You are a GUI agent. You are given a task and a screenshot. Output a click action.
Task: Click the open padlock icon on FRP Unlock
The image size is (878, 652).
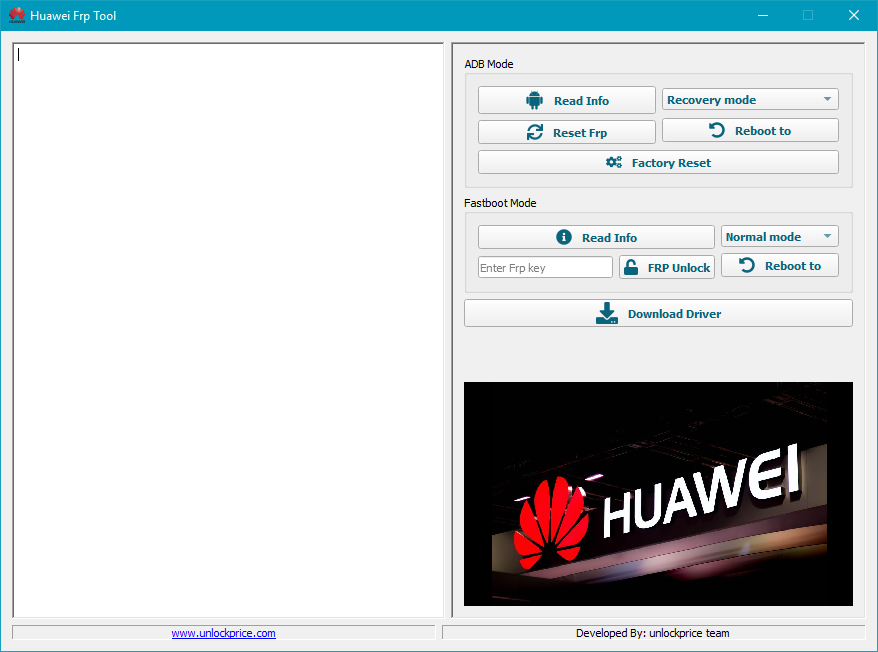coord(631,267)
